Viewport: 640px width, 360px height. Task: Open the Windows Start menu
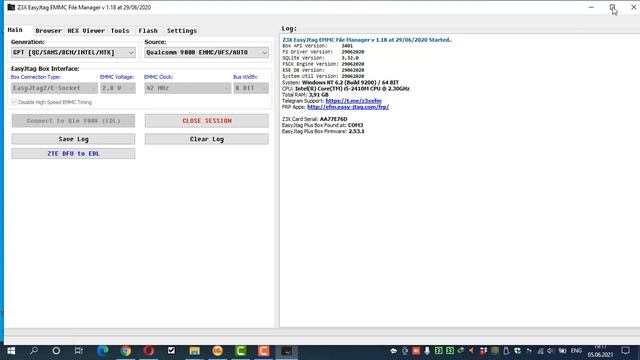coord(11,351)
